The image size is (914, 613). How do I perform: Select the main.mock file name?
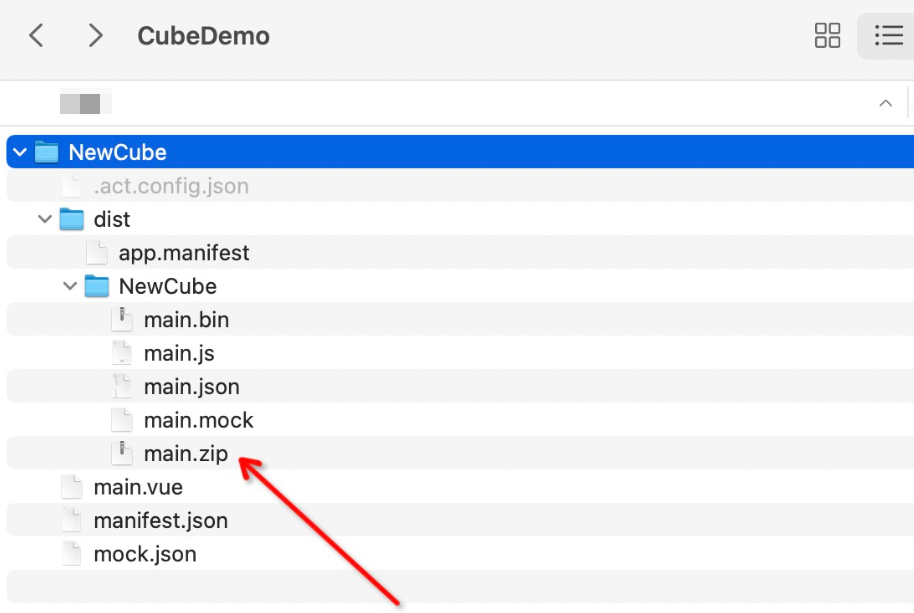click(199, 421)
